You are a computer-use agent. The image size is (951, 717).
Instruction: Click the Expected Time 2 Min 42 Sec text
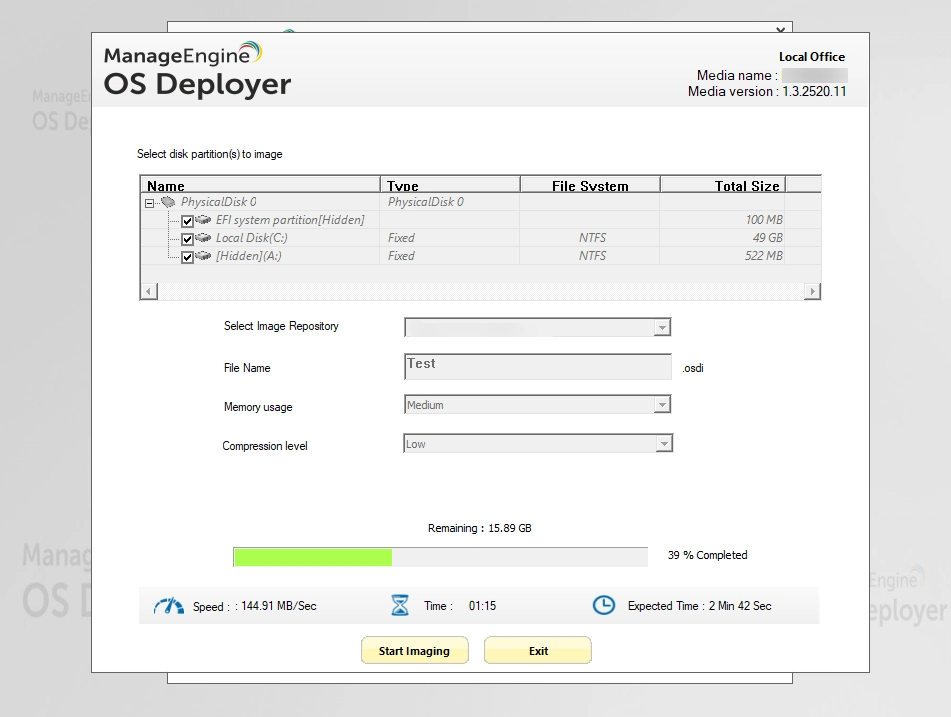(699, 606)
